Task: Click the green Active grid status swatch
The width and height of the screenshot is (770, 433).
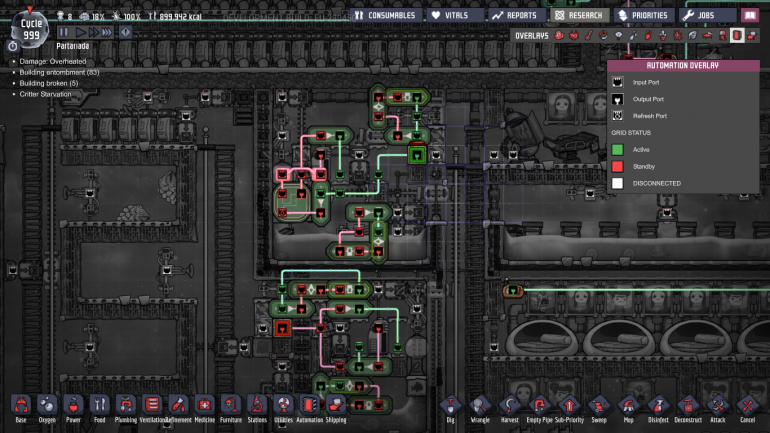Action: pos(617,149)
